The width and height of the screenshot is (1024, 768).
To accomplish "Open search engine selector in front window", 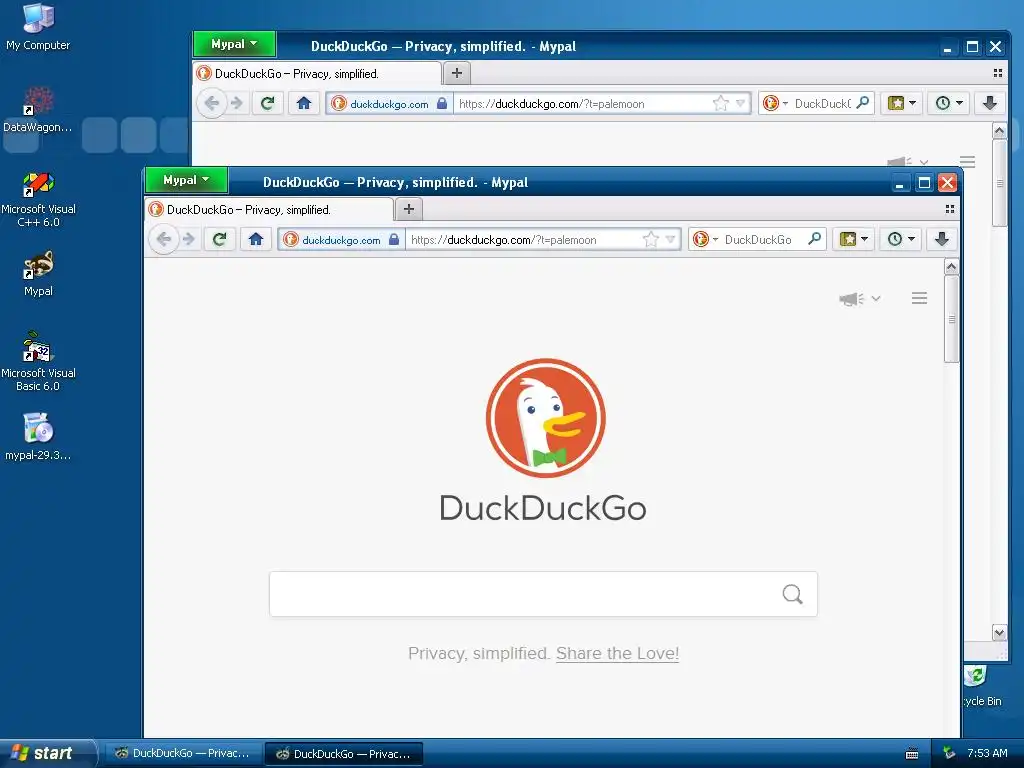I will pyautogui.click(x=705, y=240).
